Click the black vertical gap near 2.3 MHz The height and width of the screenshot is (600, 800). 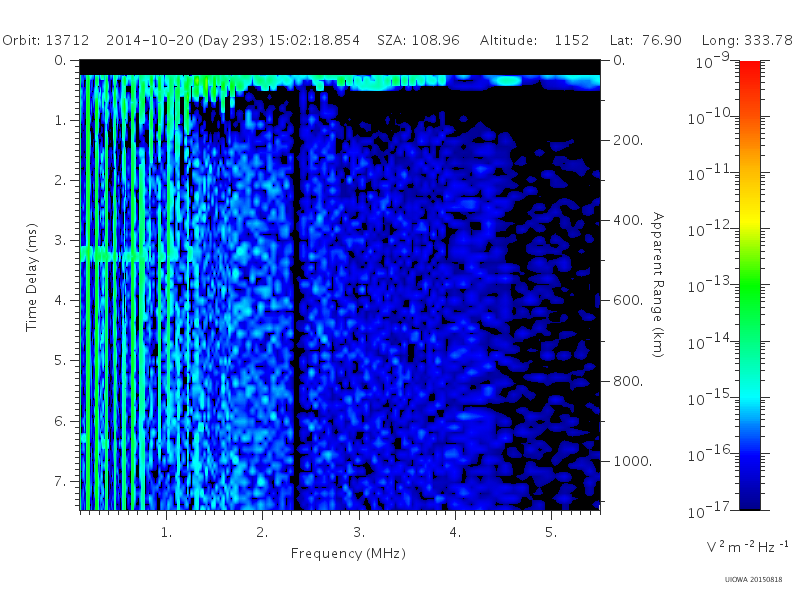[x=296, y=301]
